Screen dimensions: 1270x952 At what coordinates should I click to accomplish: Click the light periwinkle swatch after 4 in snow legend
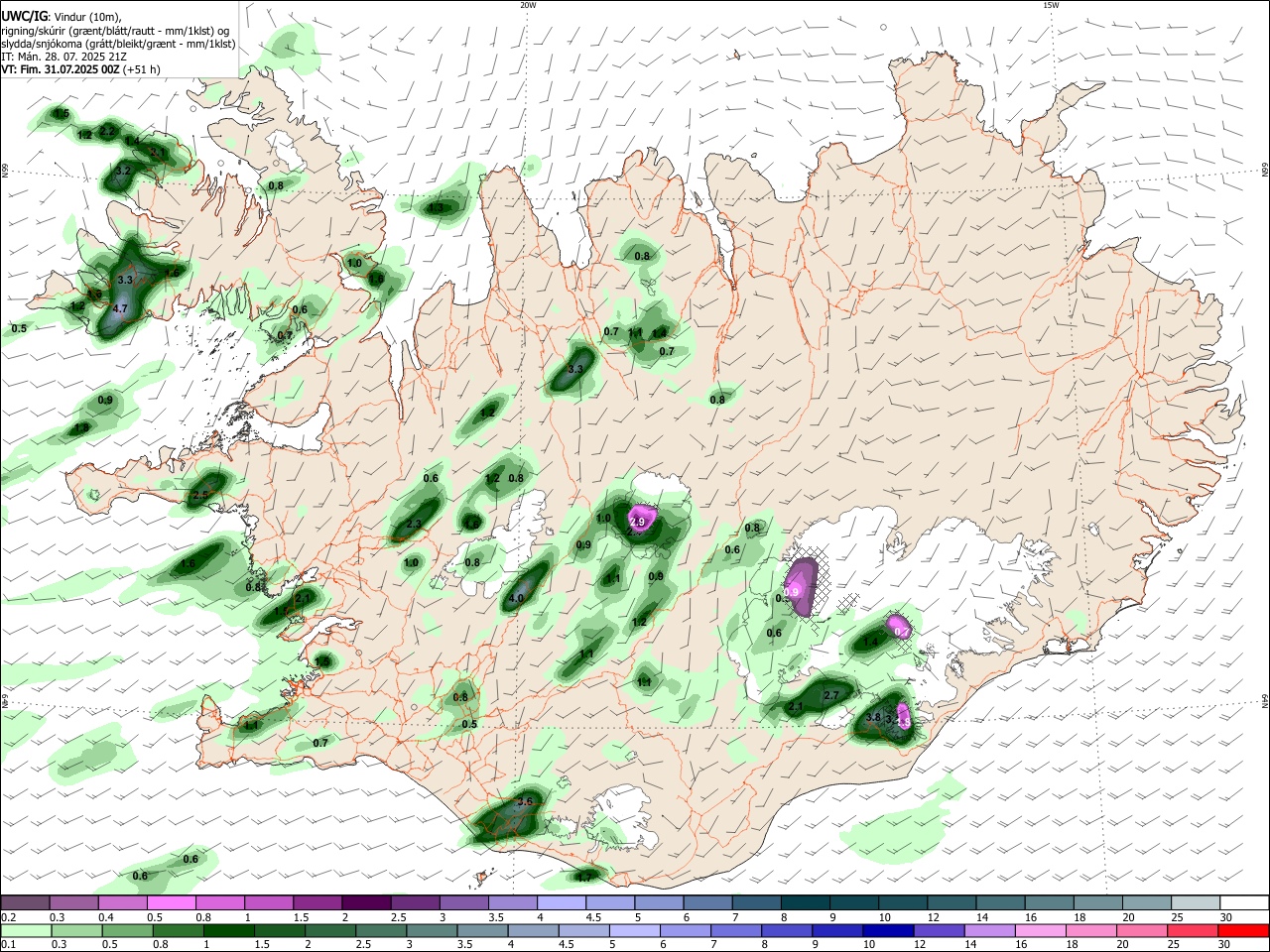(x=562, y=903)
